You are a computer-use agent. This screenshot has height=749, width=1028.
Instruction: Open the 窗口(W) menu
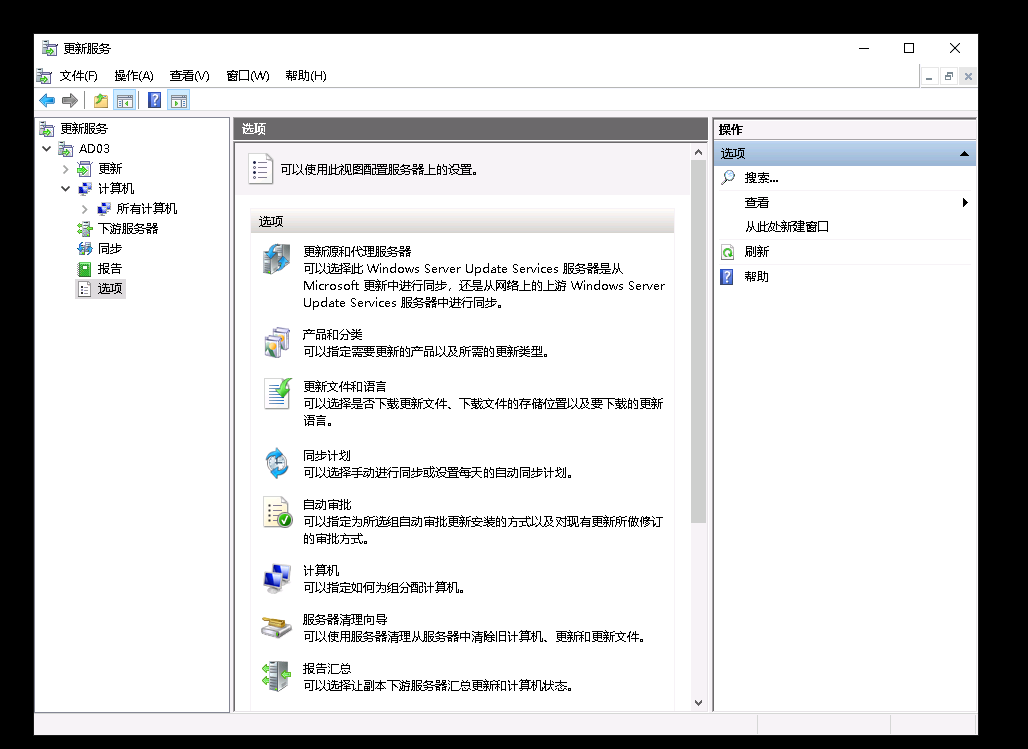click(x=248, y=76)
